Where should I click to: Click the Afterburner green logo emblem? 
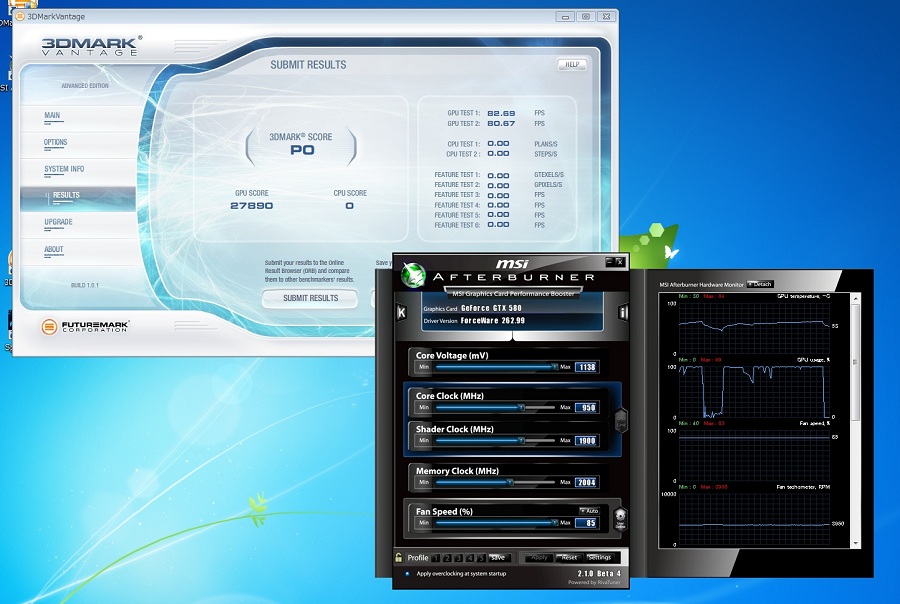tap(413, 275)
